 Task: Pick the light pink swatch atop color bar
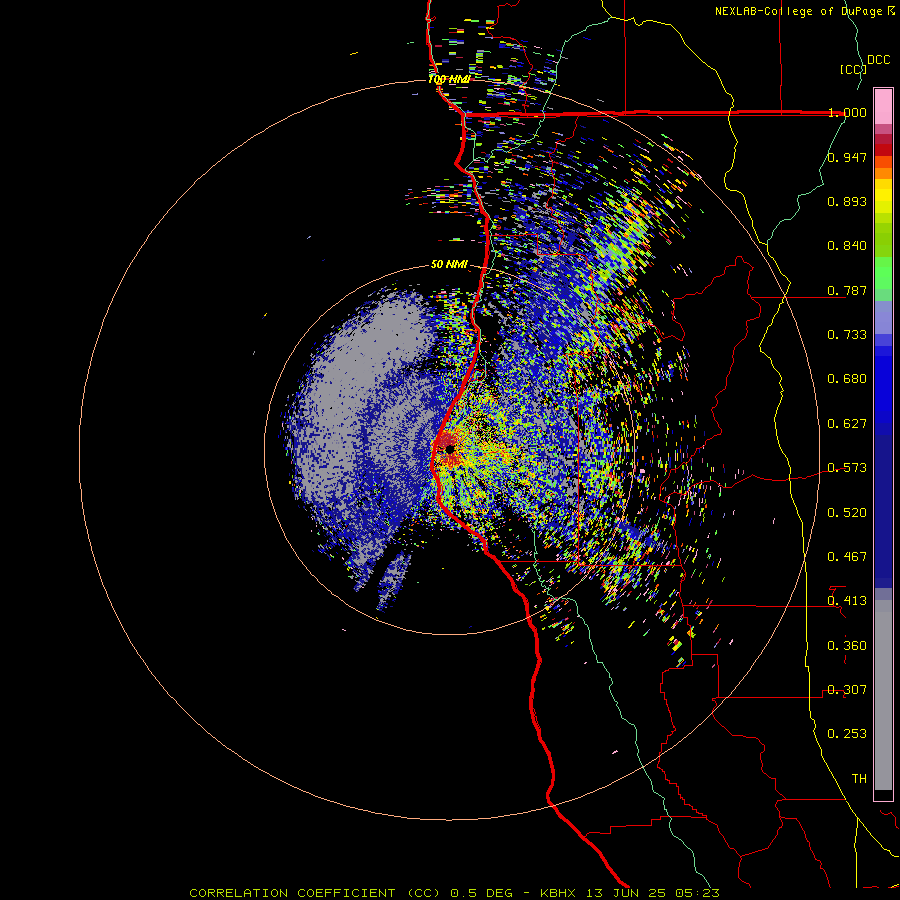point(883,106)
